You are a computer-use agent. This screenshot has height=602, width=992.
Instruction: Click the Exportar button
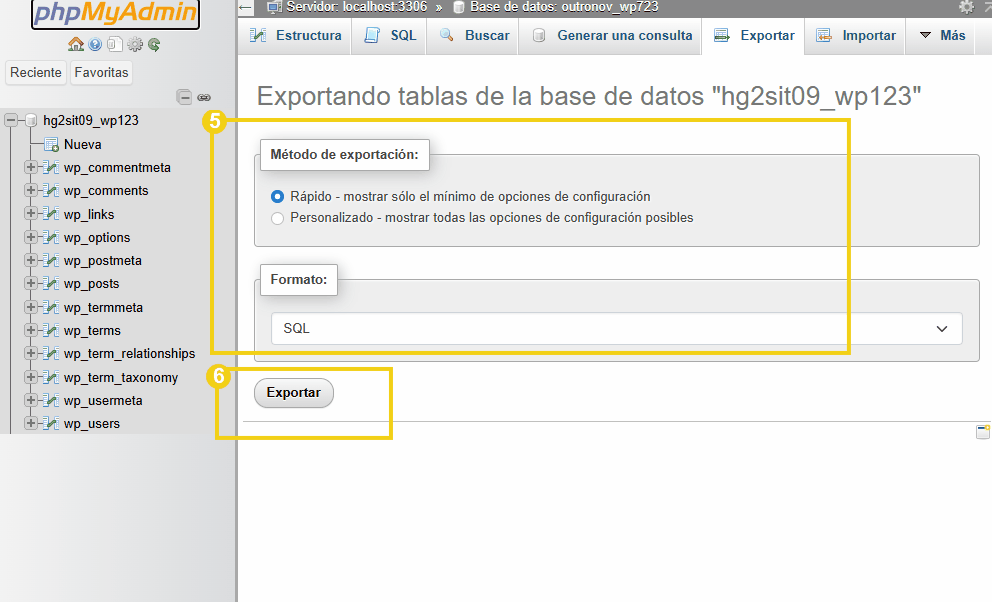coord(294,393)
